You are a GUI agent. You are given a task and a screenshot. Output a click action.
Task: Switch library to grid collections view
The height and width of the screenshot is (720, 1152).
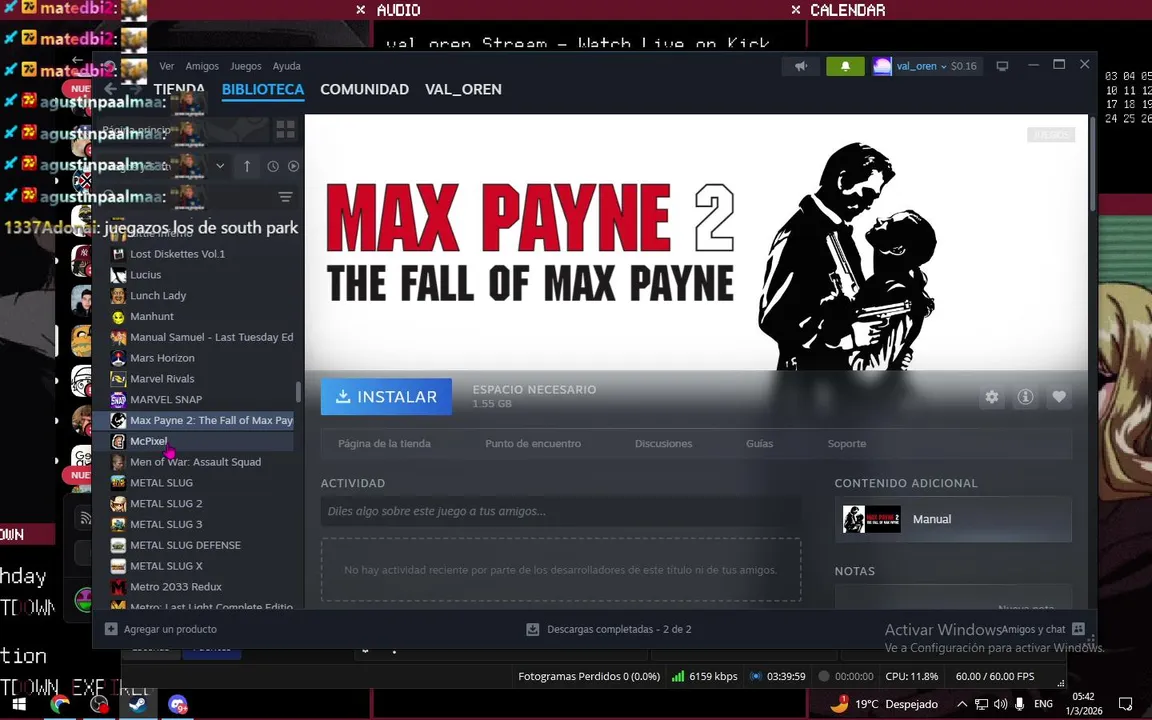(285, 130)
